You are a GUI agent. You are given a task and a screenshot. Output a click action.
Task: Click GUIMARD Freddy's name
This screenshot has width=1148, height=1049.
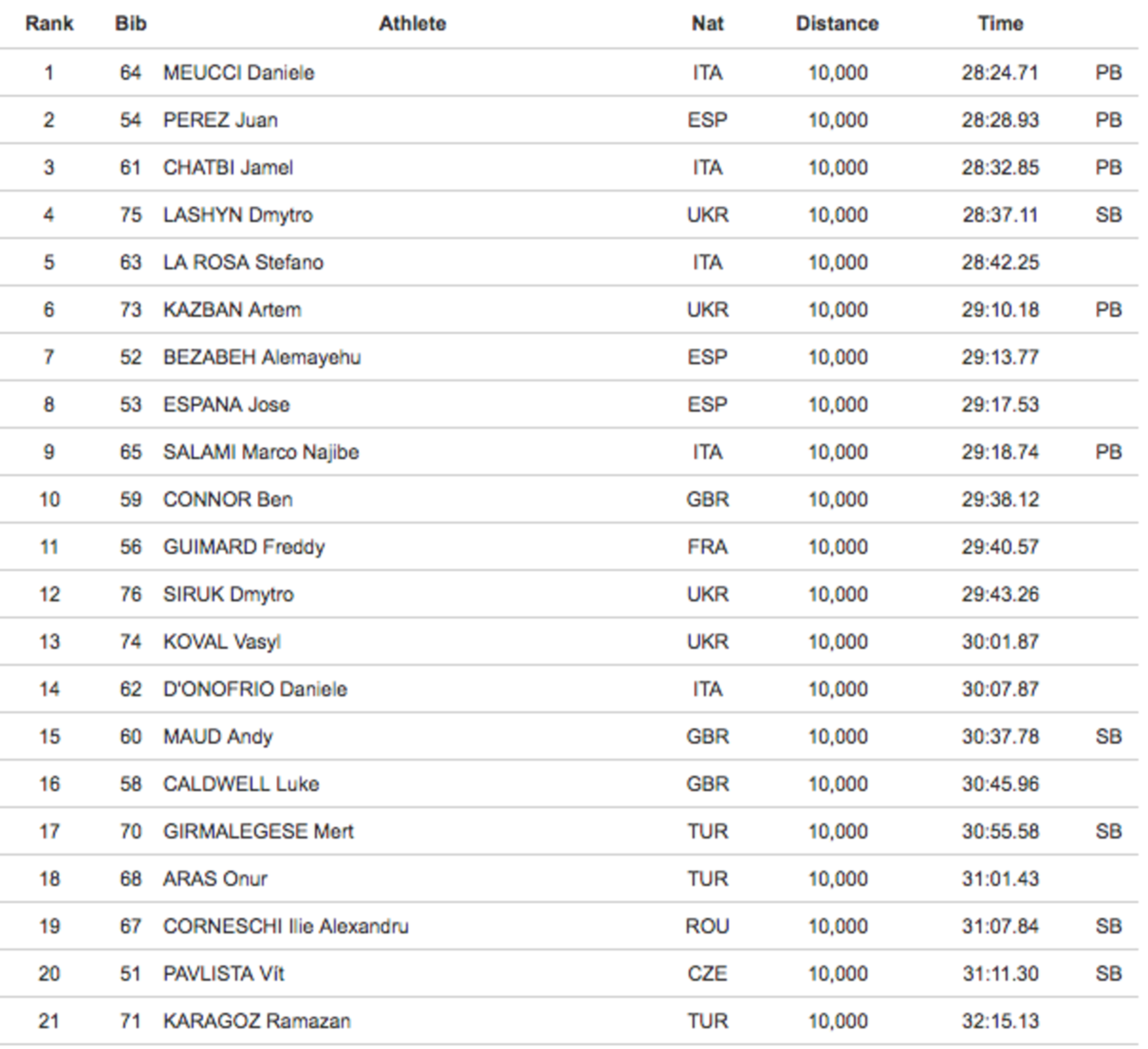coord(244,547)
